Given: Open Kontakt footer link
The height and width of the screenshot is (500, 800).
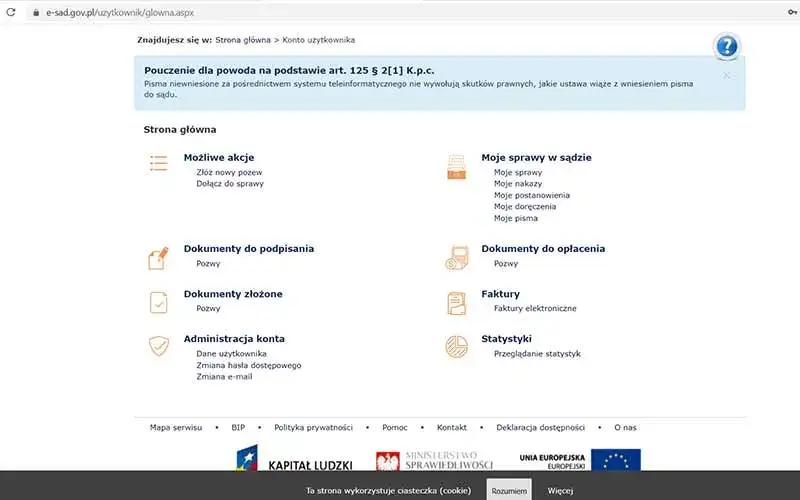Looking at the screenshot, I should click(x=452, y=428).
